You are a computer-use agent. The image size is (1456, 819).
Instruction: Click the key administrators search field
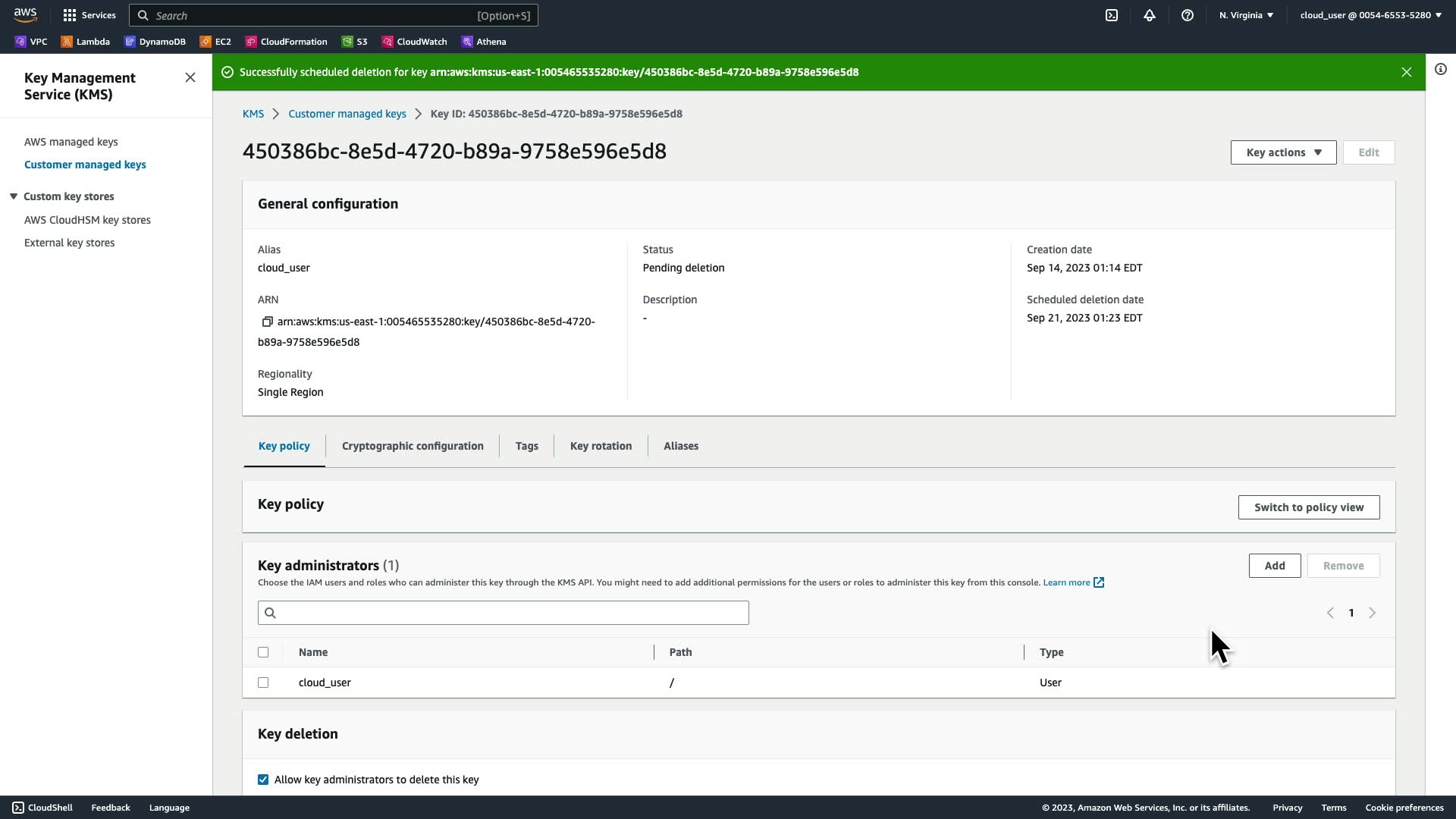click(503, 613)
